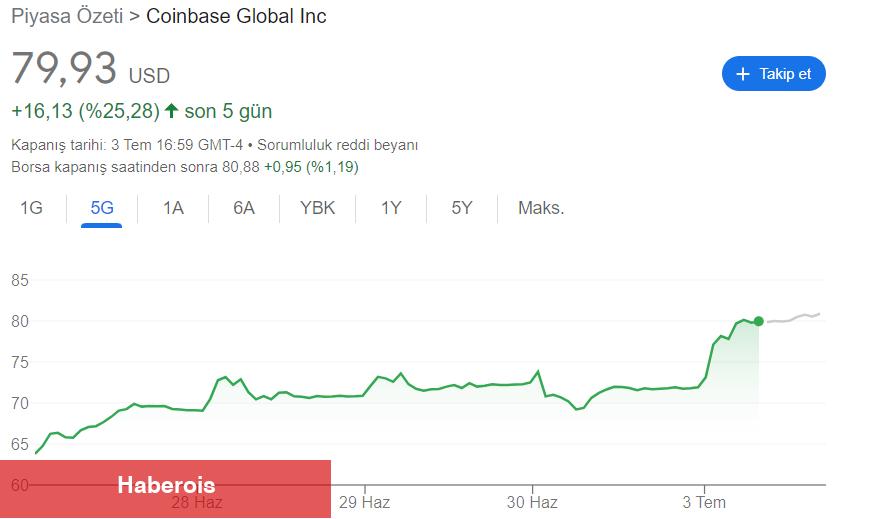Image resolution: width=874 pixels, height=519 pixels.
Task: Click the gray after-hours line segment
Action: 793,318
